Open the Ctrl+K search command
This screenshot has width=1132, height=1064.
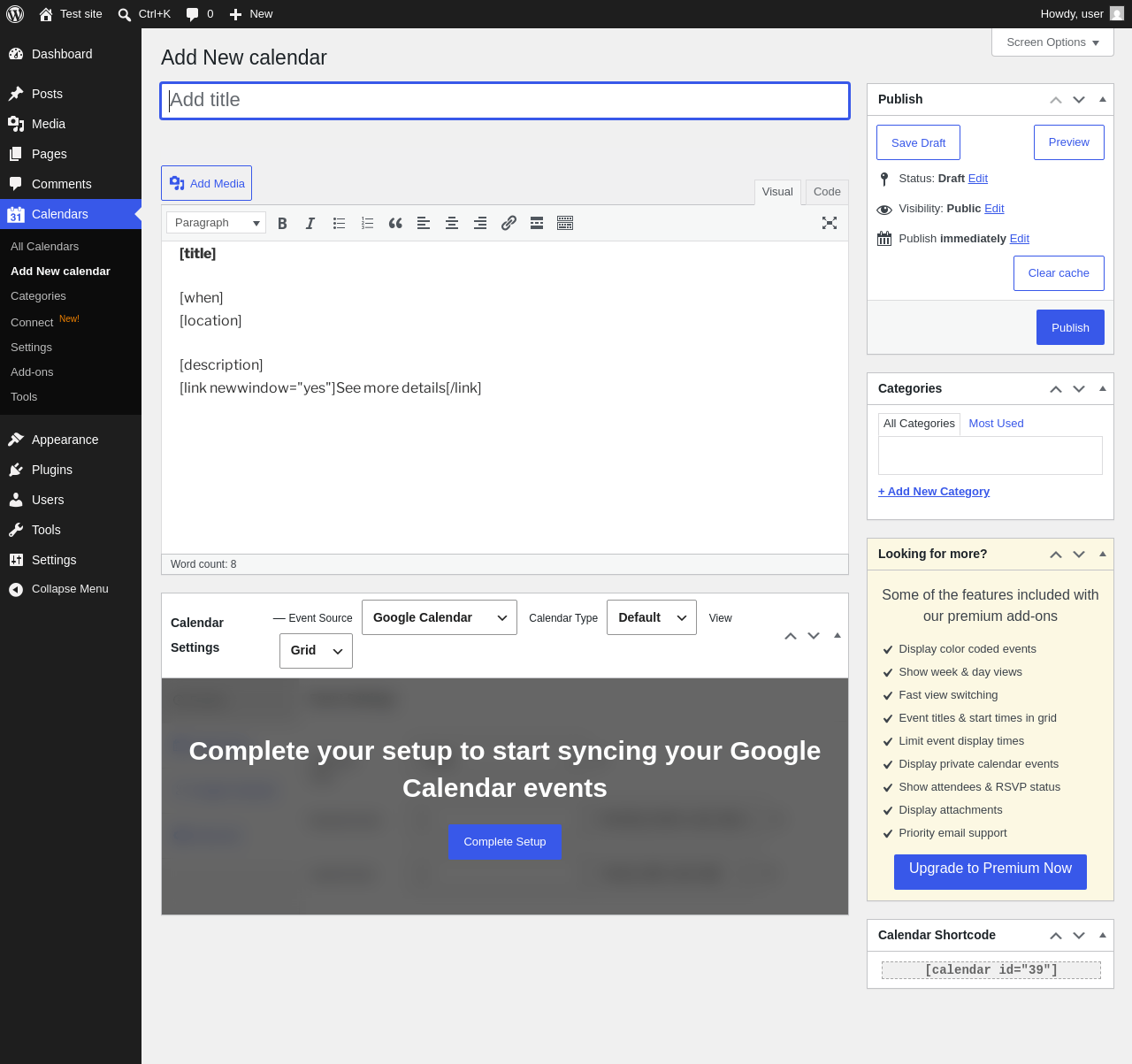[144, 14]
